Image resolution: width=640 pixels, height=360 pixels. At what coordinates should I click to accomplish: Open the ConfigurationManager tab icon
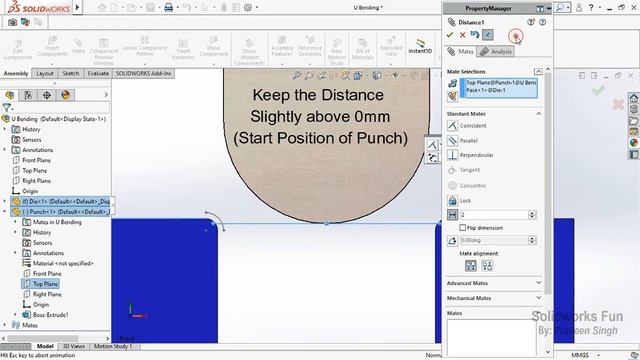(x=28, y=95)
